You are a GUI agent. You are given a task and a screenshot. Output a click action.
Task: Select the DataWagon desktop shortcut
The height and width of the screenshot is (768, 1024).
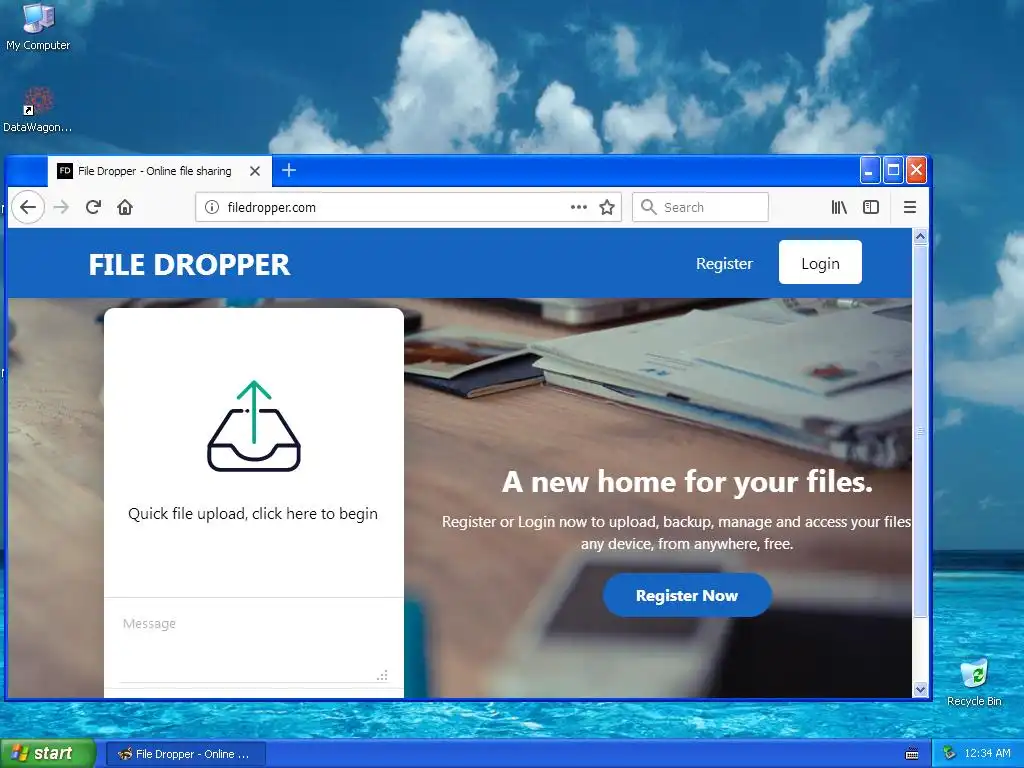tap(37, 110)
